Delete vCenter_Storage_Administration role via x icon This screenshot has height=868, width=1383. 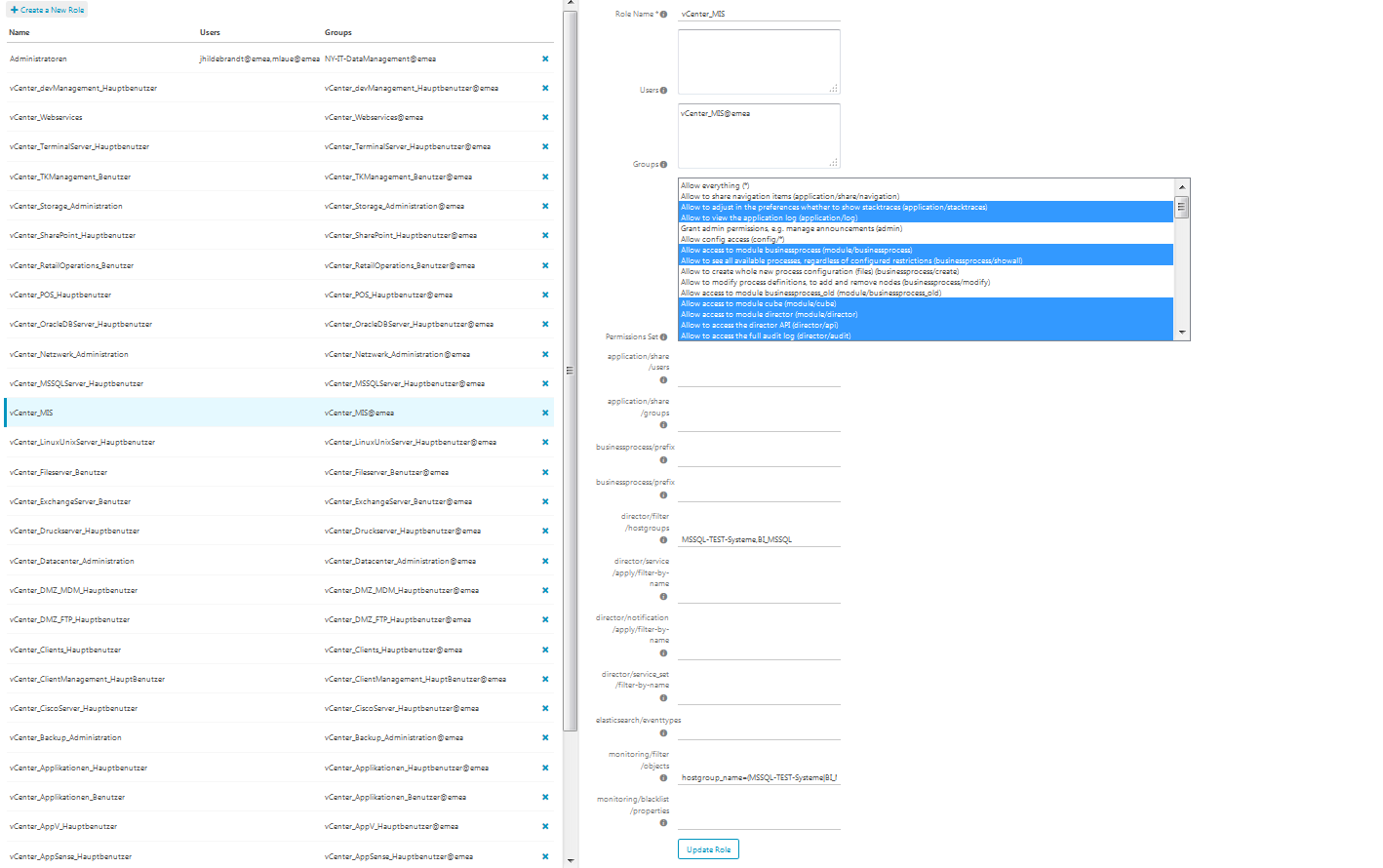pos(545,206)
